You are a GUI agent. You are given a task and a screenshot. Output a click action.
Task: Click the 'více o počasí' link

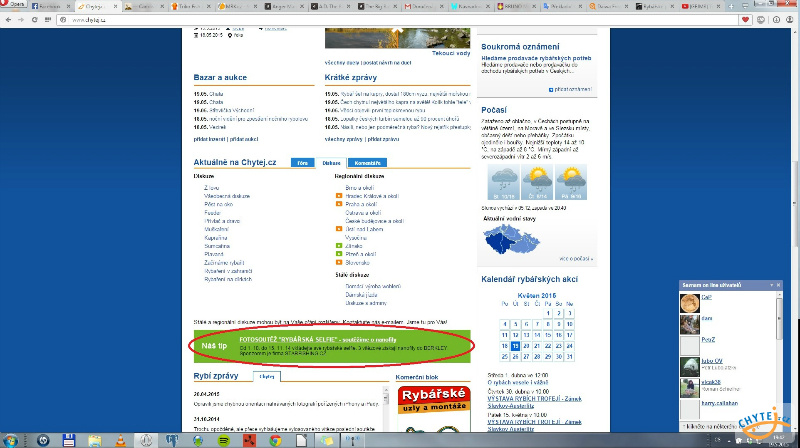coord(576,257)
